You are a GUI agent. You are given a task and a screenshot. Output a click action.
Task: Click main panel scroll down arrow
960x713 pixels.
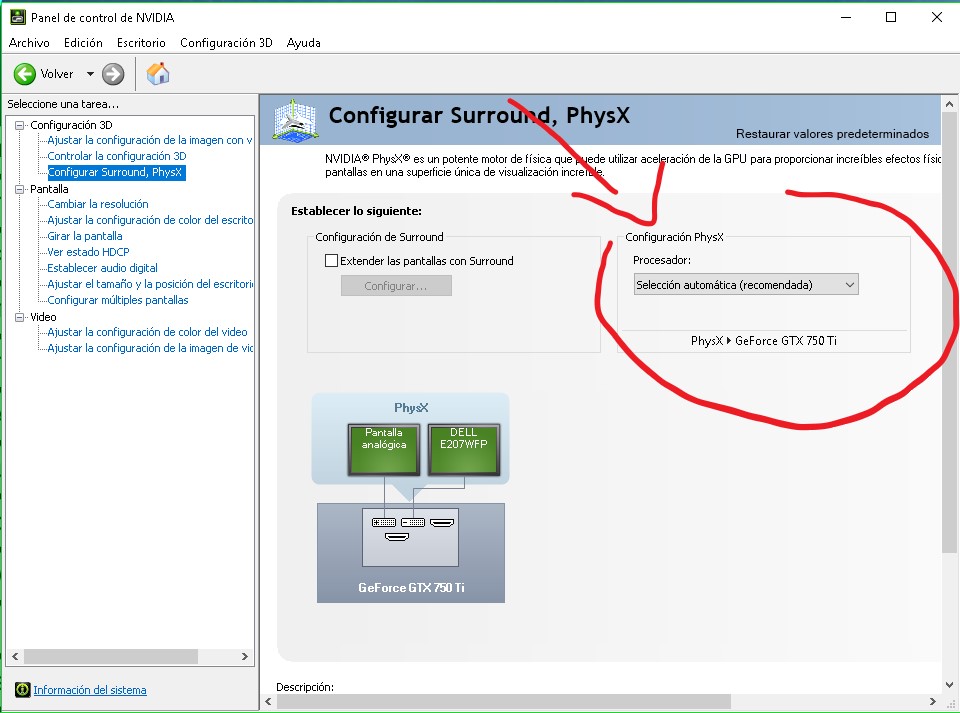coord(950,685)
